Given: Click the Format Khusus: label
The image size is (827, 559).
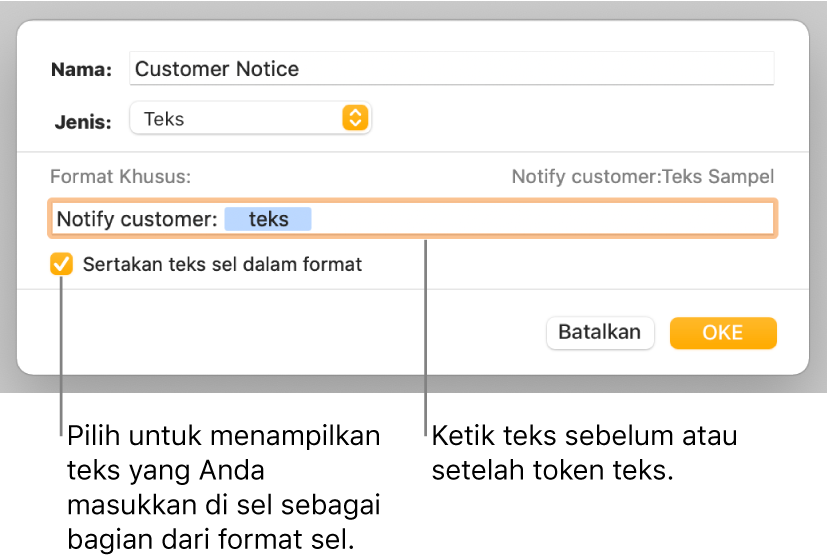Looking at the screenshot, I should tap(120, 176).
